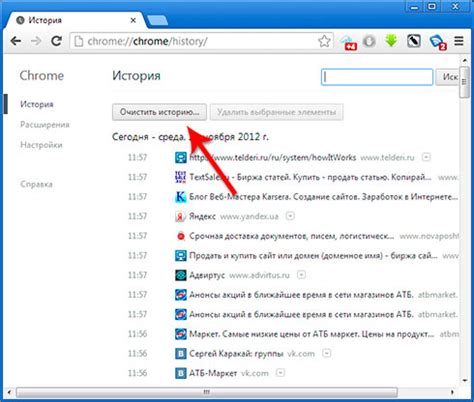Click the horizontal scrollbar thumb

pos(207,392)
